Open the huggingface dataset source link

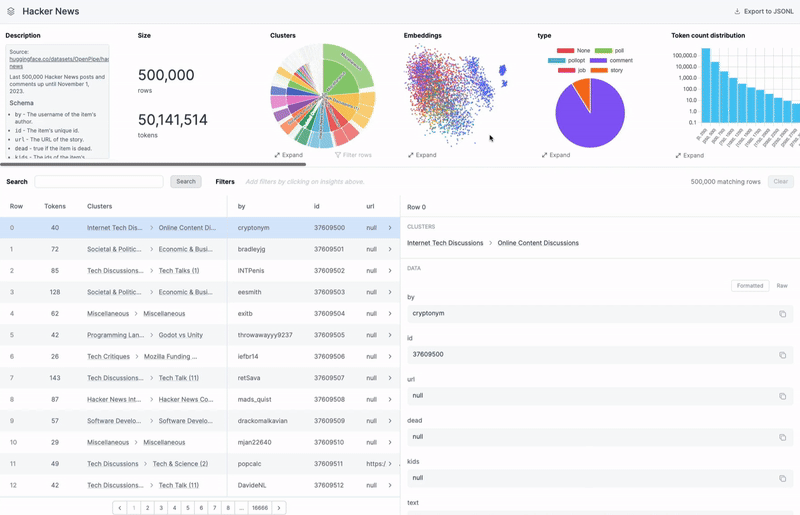[59, 62]
